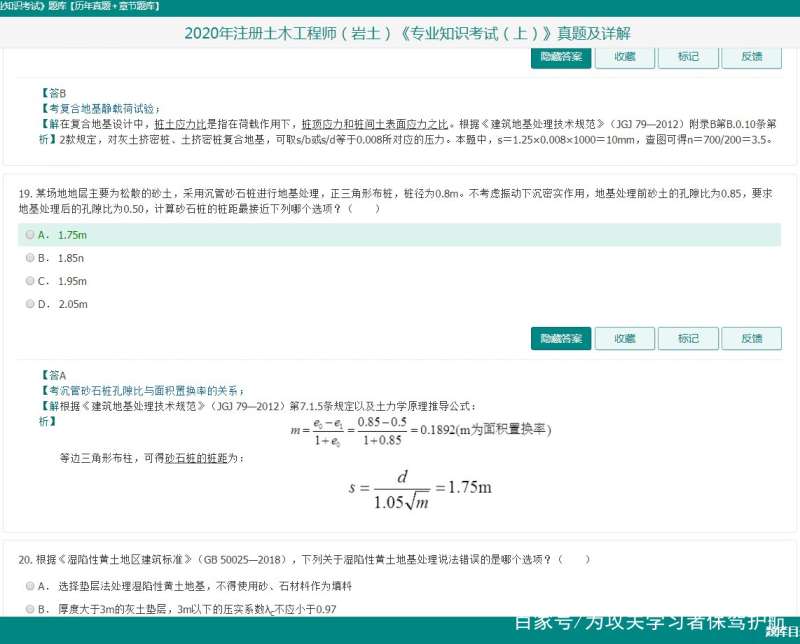Click 隐藏答案 button below question 19
Viewport: 800px width, 644px height.
[x=560, y=338]
